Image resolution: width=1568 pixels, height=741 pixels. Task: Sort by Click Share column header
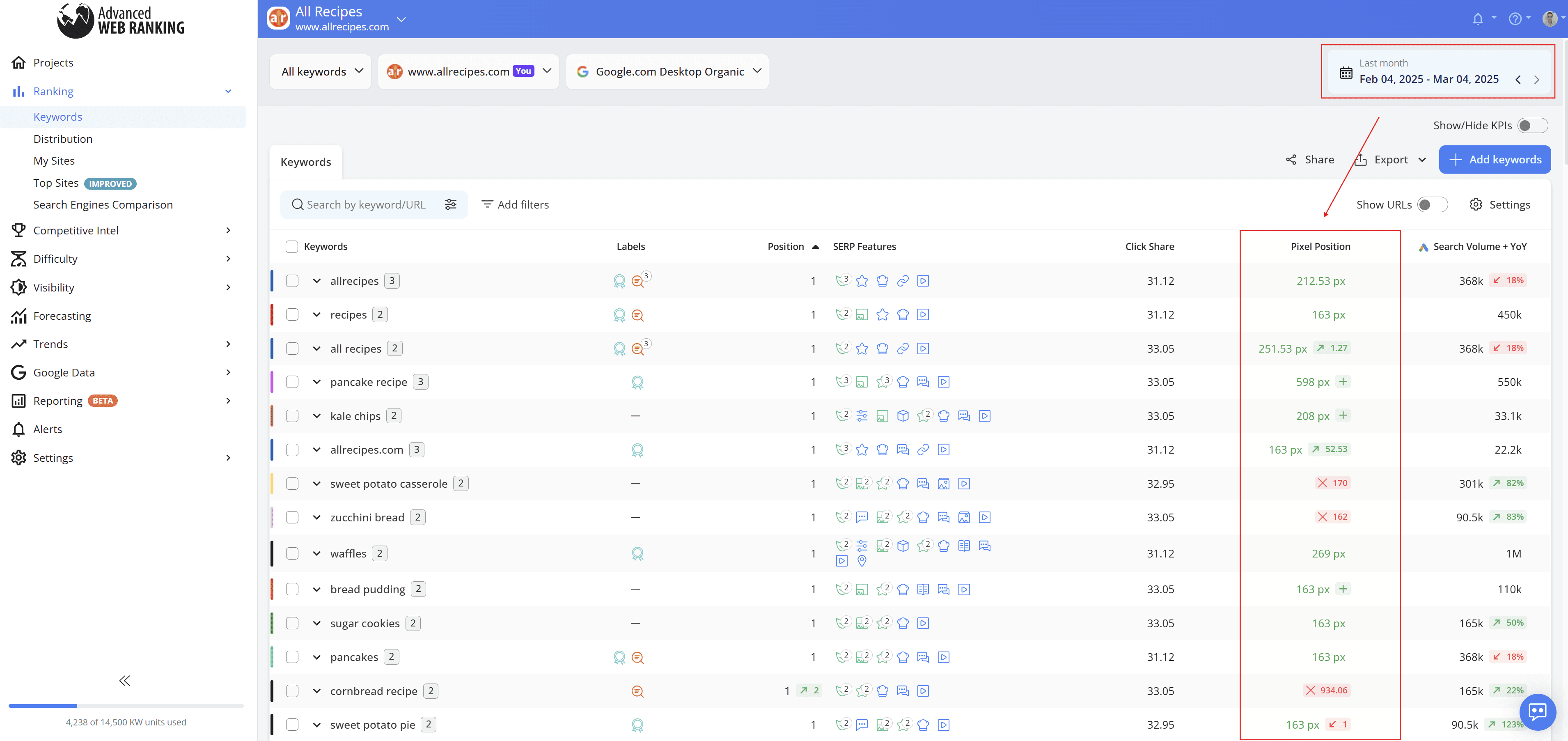pos(1149,247)
